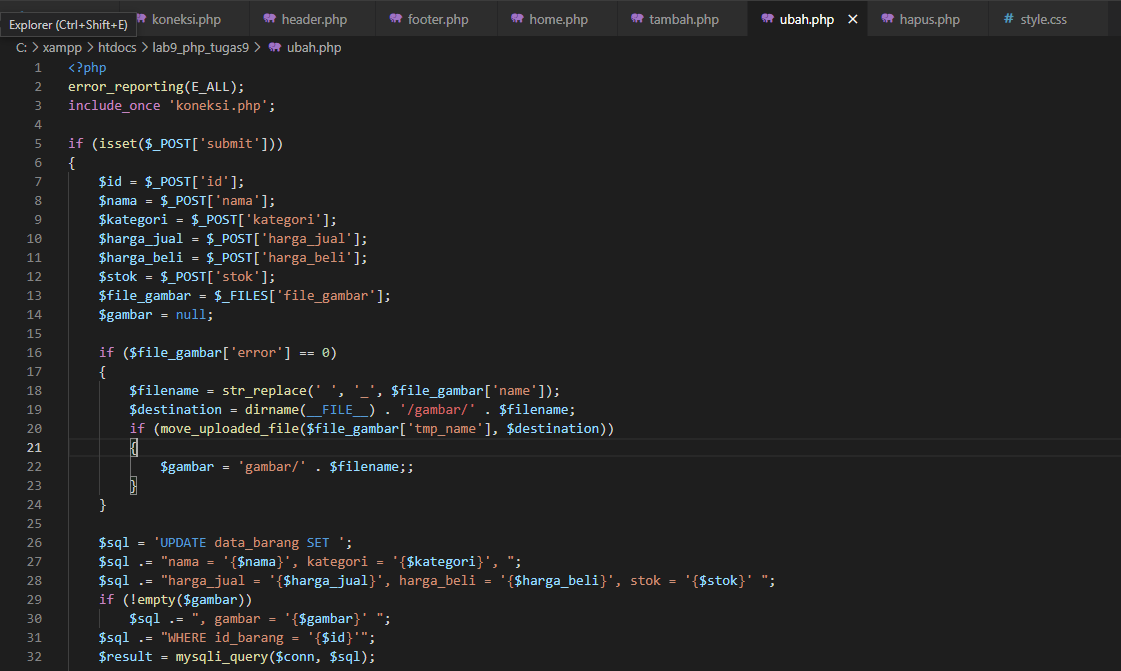Viewport: 1121px width, 671px height.
Task: Switch to the home.php tab
Action: 556,17
